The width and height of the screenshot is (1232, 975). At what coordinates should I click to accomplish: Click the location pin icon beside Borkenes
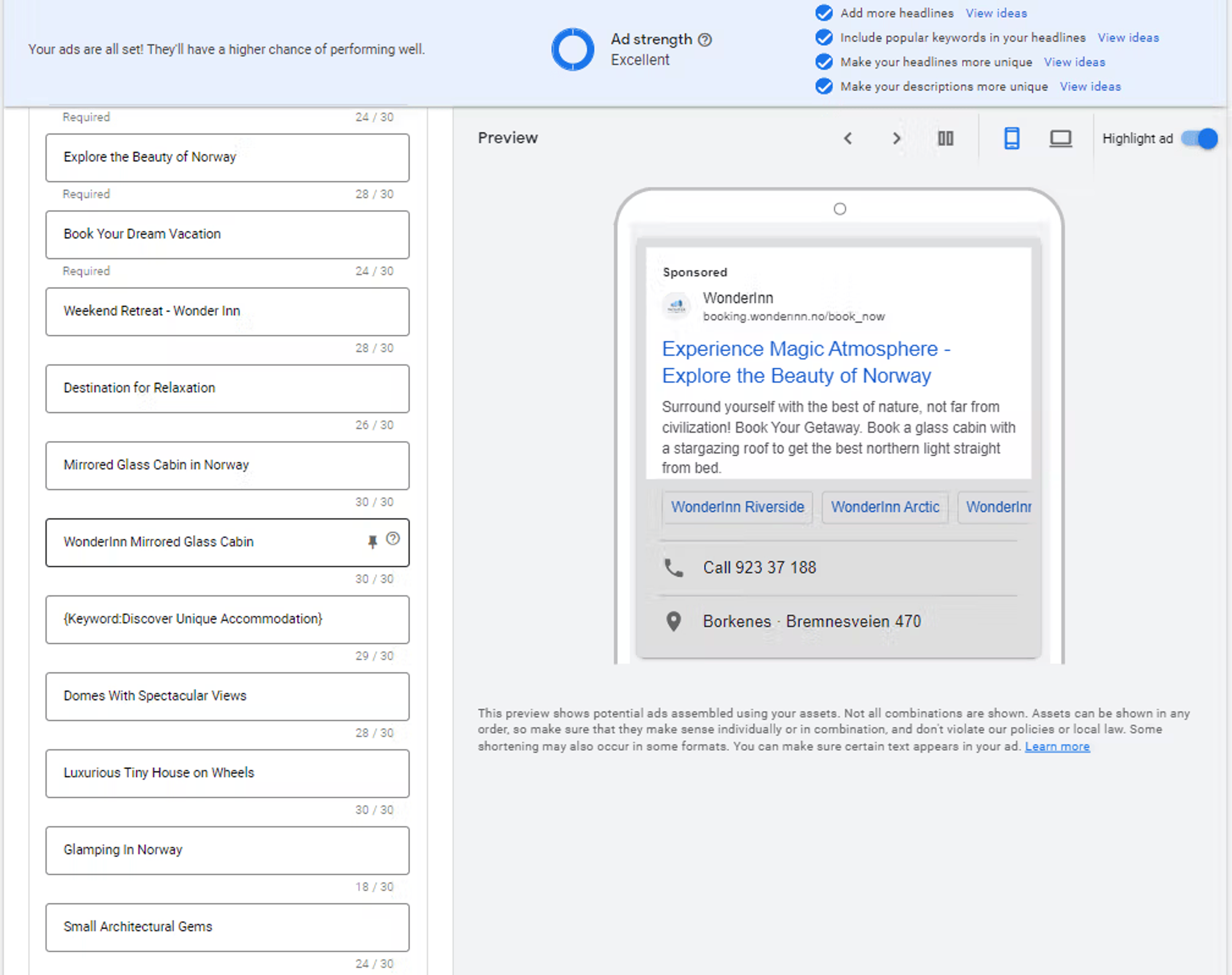(673, 621)
